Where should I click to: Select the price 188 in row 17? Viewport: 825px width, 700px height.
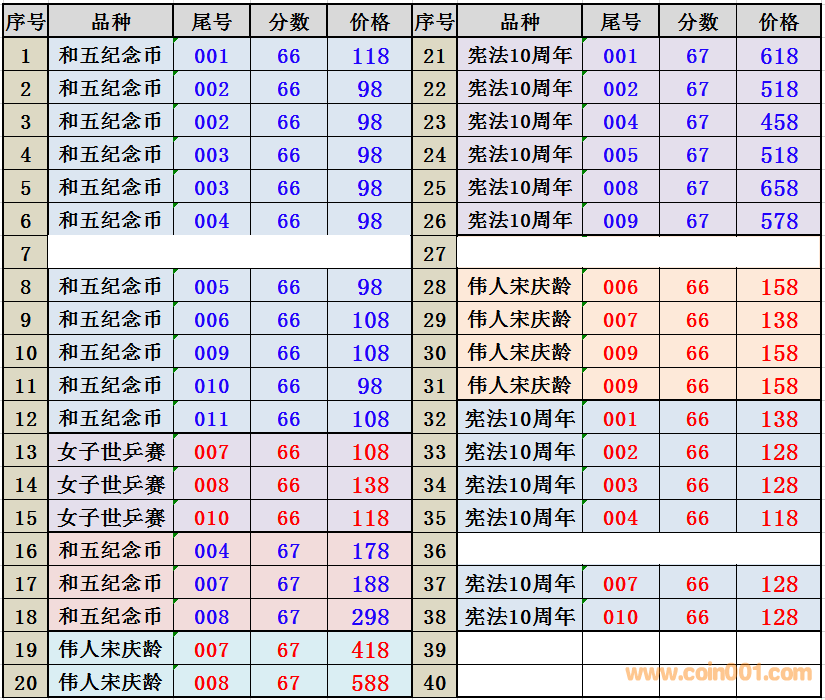point(370,584)
